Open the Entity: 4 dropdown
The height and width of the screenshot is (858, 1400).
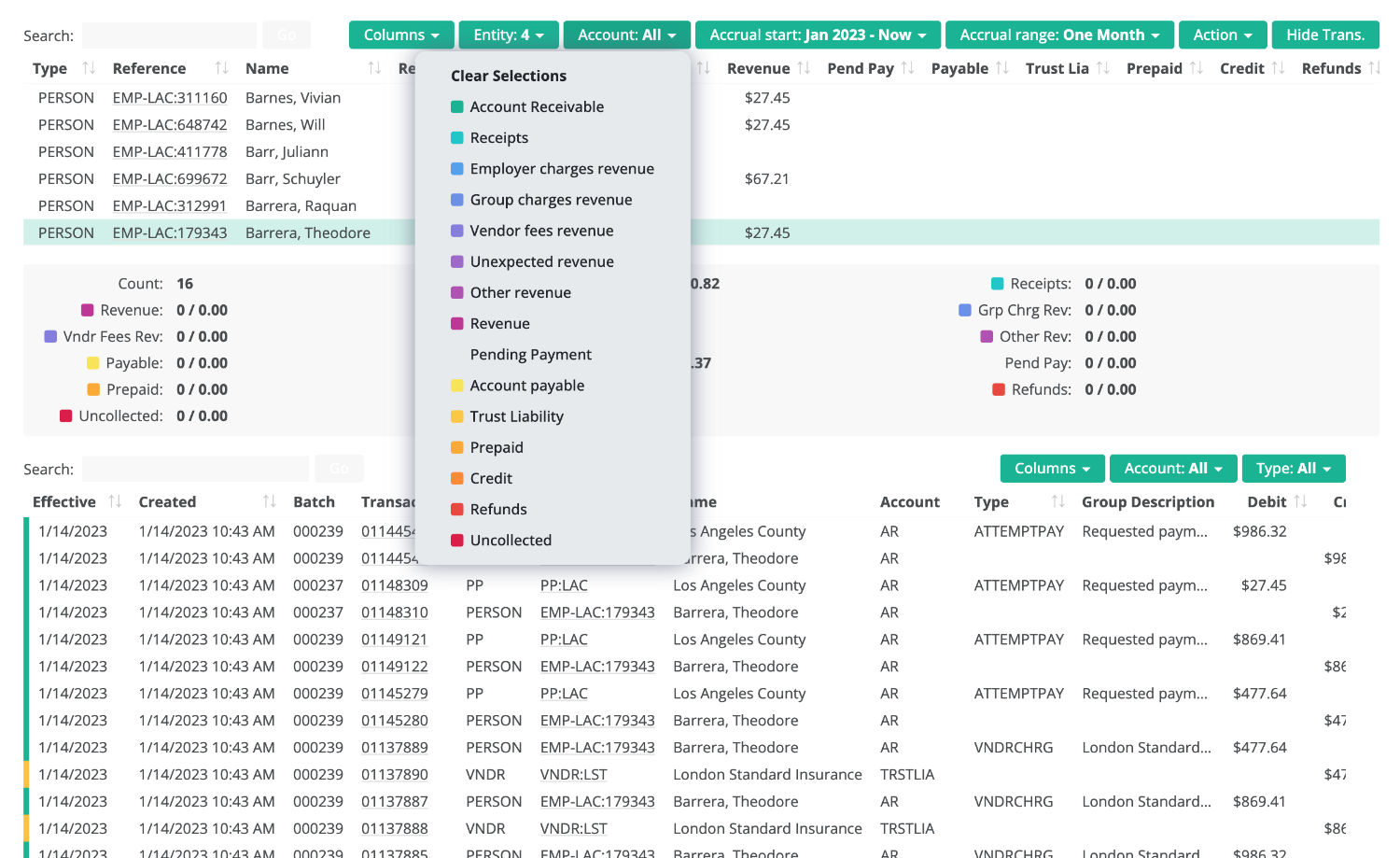pos(509,35)
